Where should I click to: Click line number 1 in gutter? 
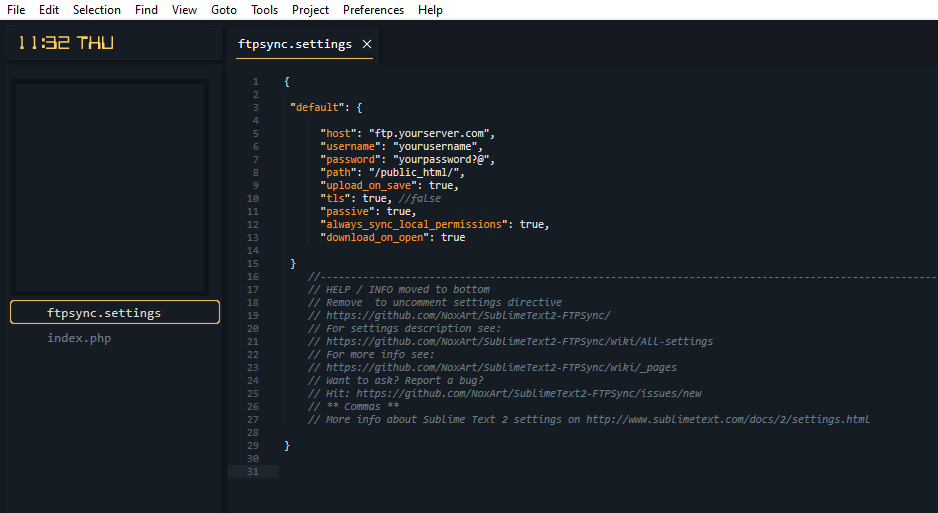pyautogui.click(x=255, y=81)
